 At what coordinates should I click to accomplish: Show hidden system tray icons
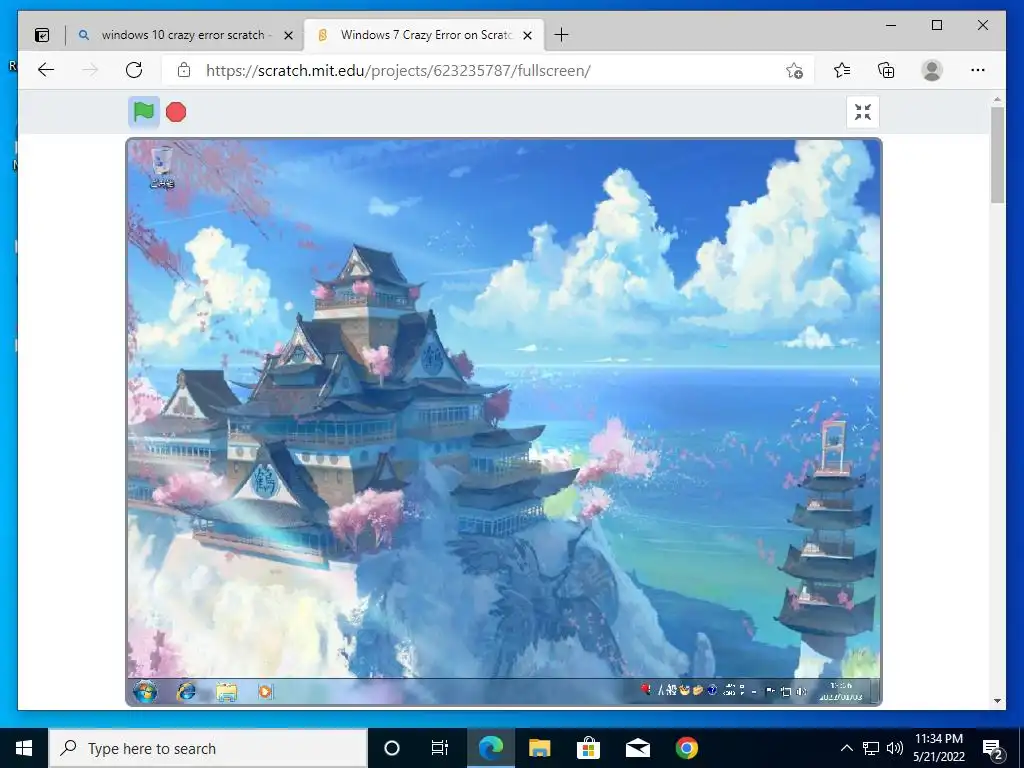[x=846, y=748]
